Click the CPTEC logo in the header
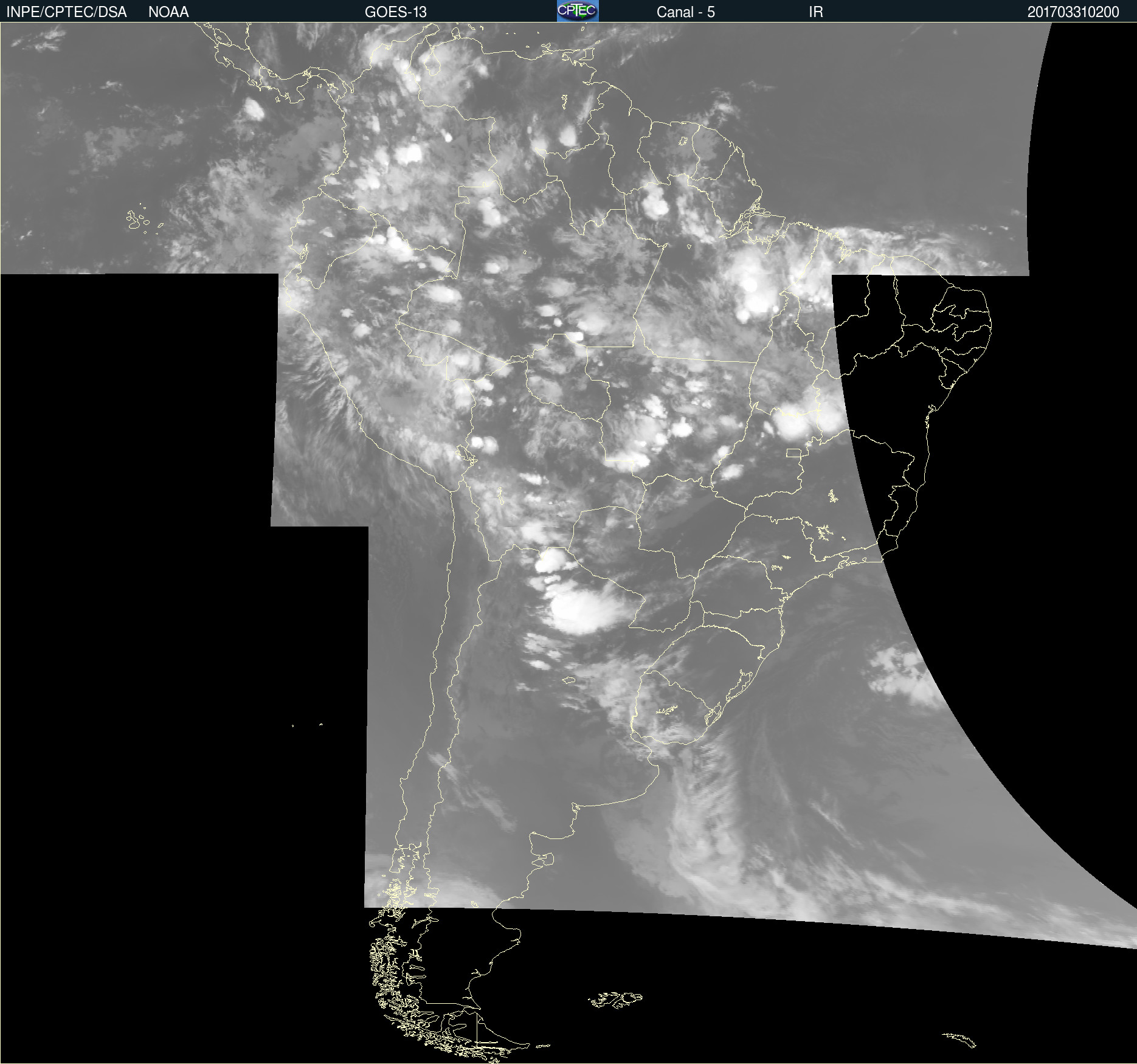 [578, 11]
